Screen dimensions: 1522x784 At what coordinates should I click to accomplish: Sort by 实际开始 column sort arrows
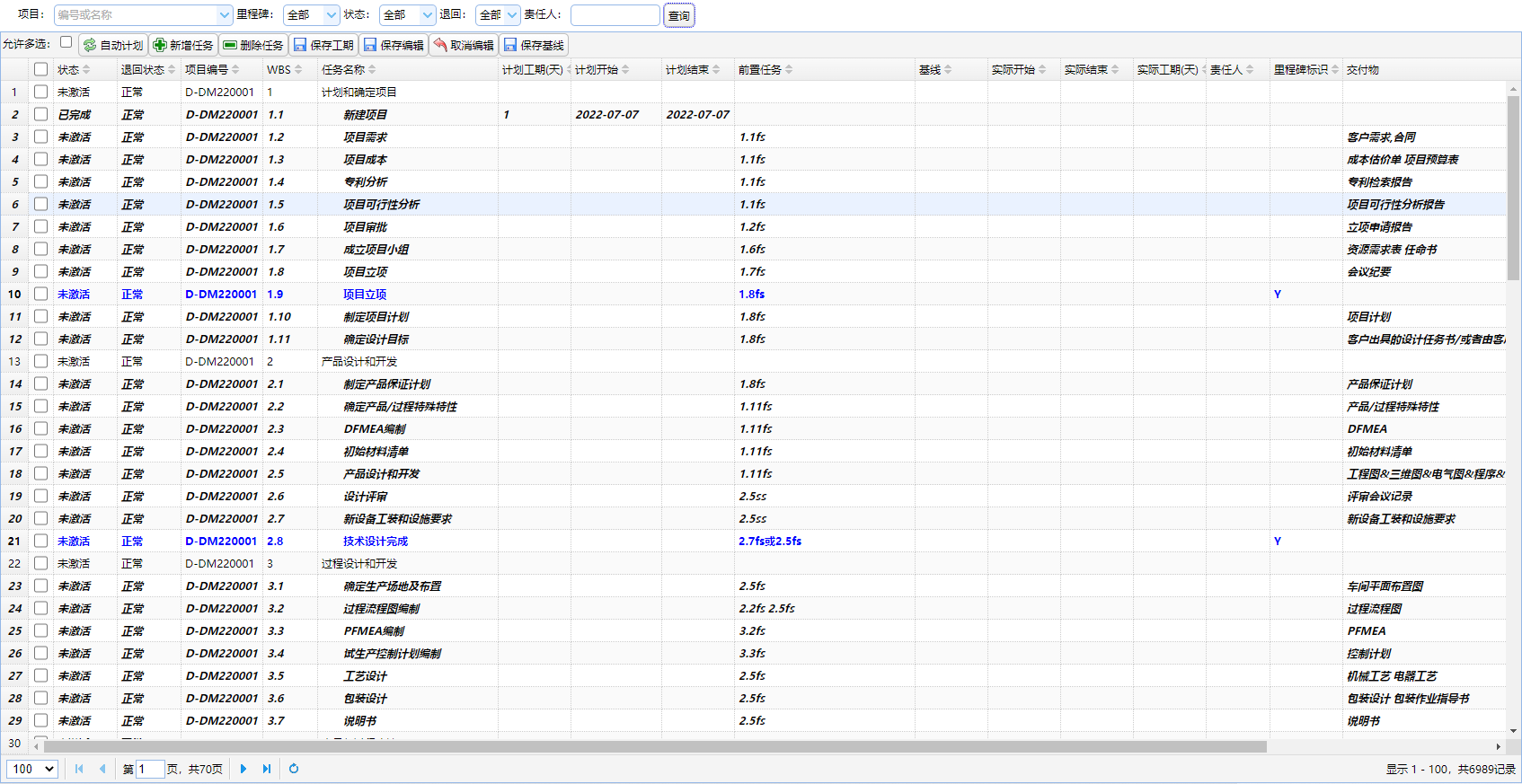tap(1042, 70)
